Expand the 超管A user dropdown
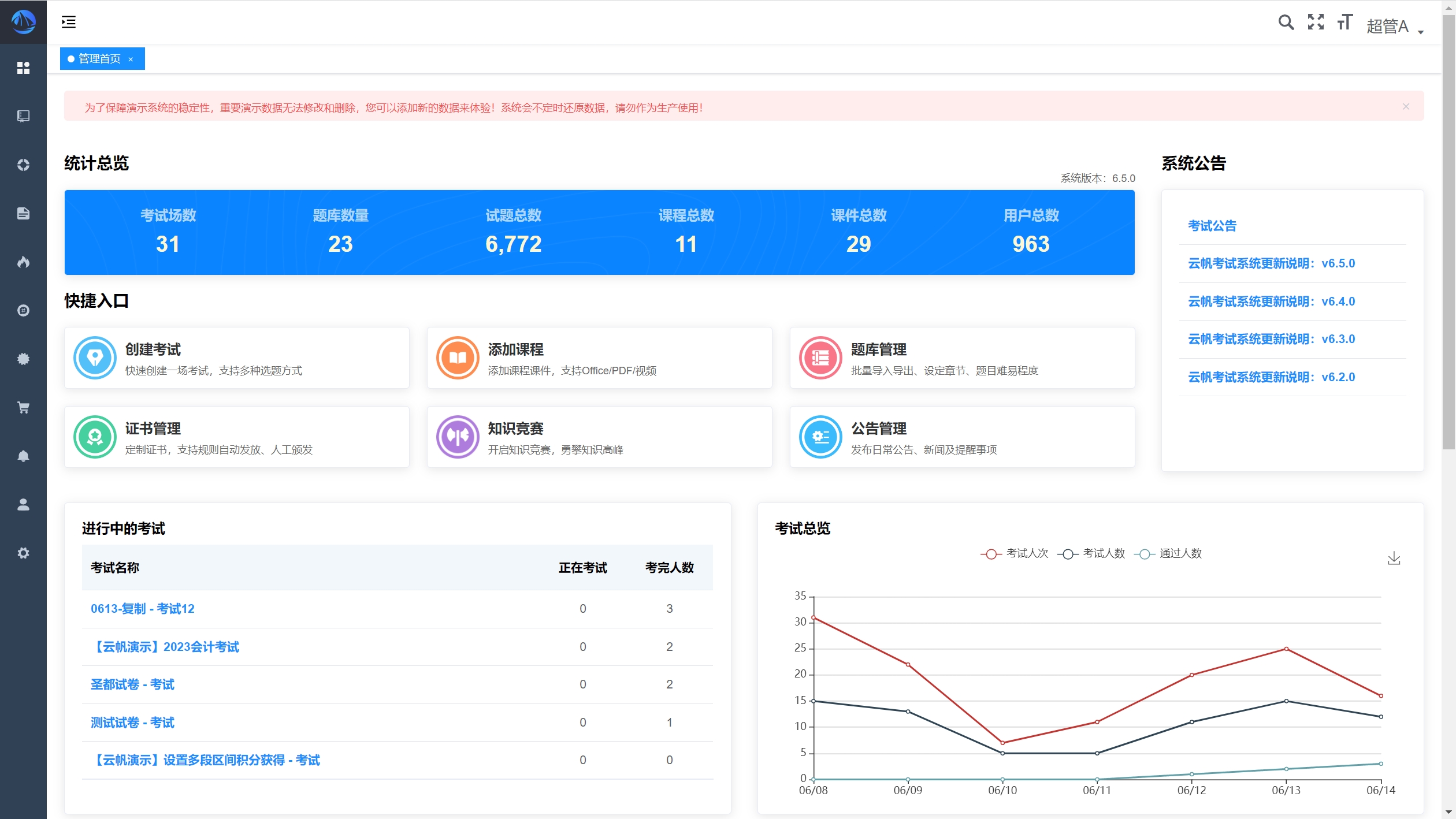This screenshot has width=1456, height=819. [x=1395, y=26]
